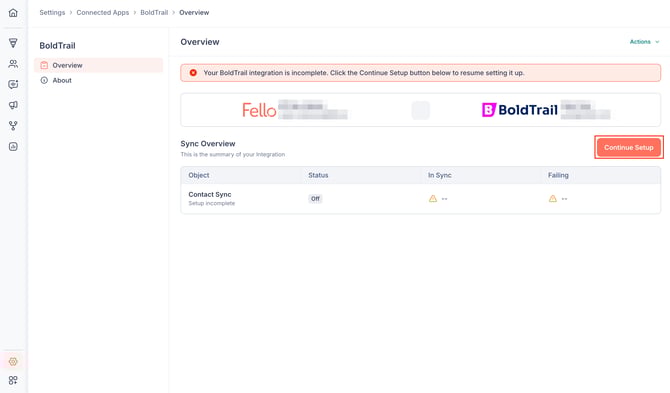Click the warning triangle in the In Sync column
This screenshot has width=670, height=393.
tap(433, 199)
